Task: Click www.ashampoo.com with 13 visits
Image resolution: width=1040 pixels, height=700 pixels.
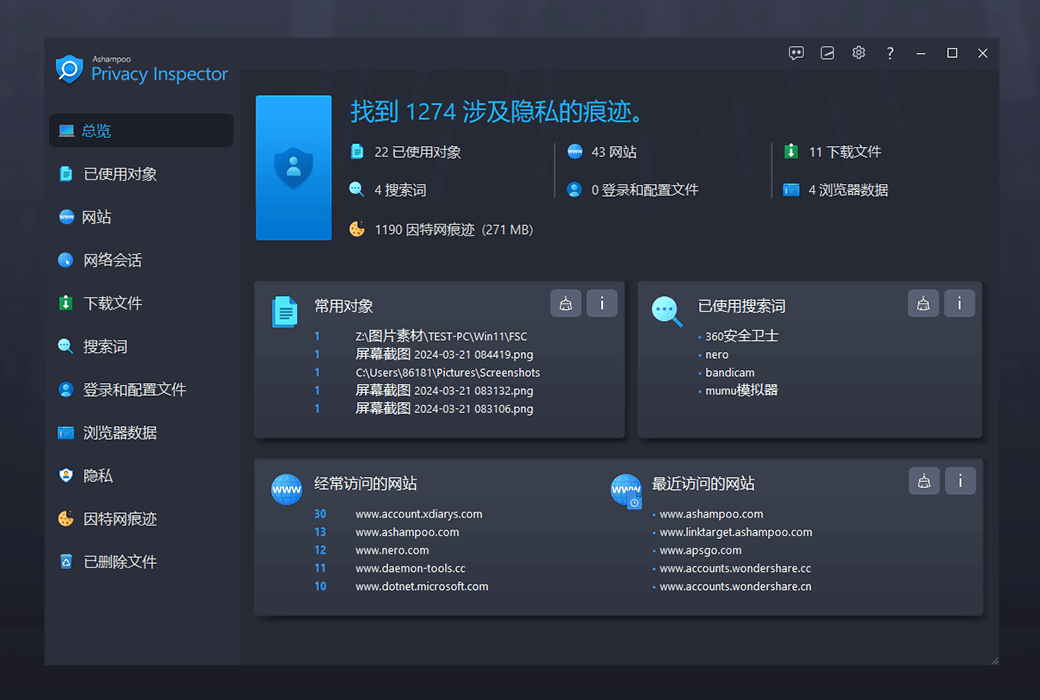Action: point(407,531)
